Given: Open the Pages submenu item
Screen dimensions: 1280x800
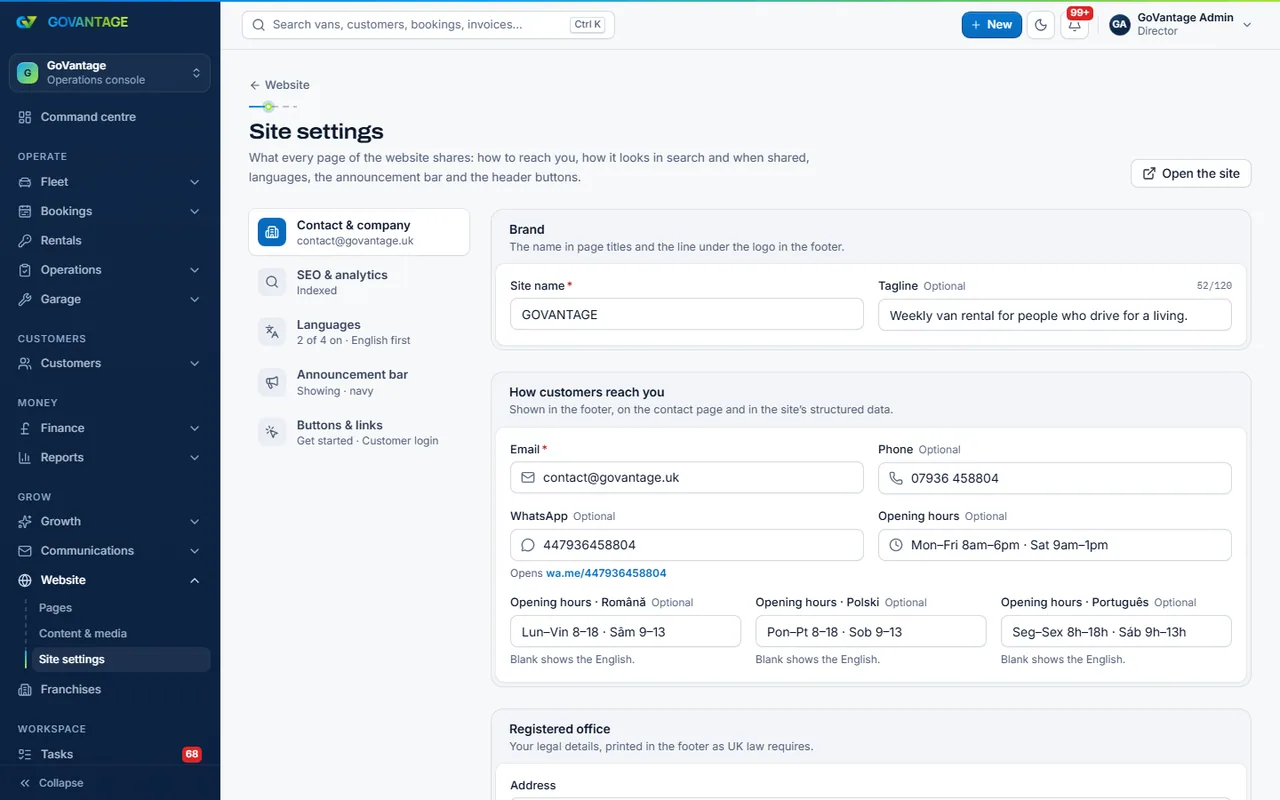Looking at the screenshot, I should (x=55, y=608).
